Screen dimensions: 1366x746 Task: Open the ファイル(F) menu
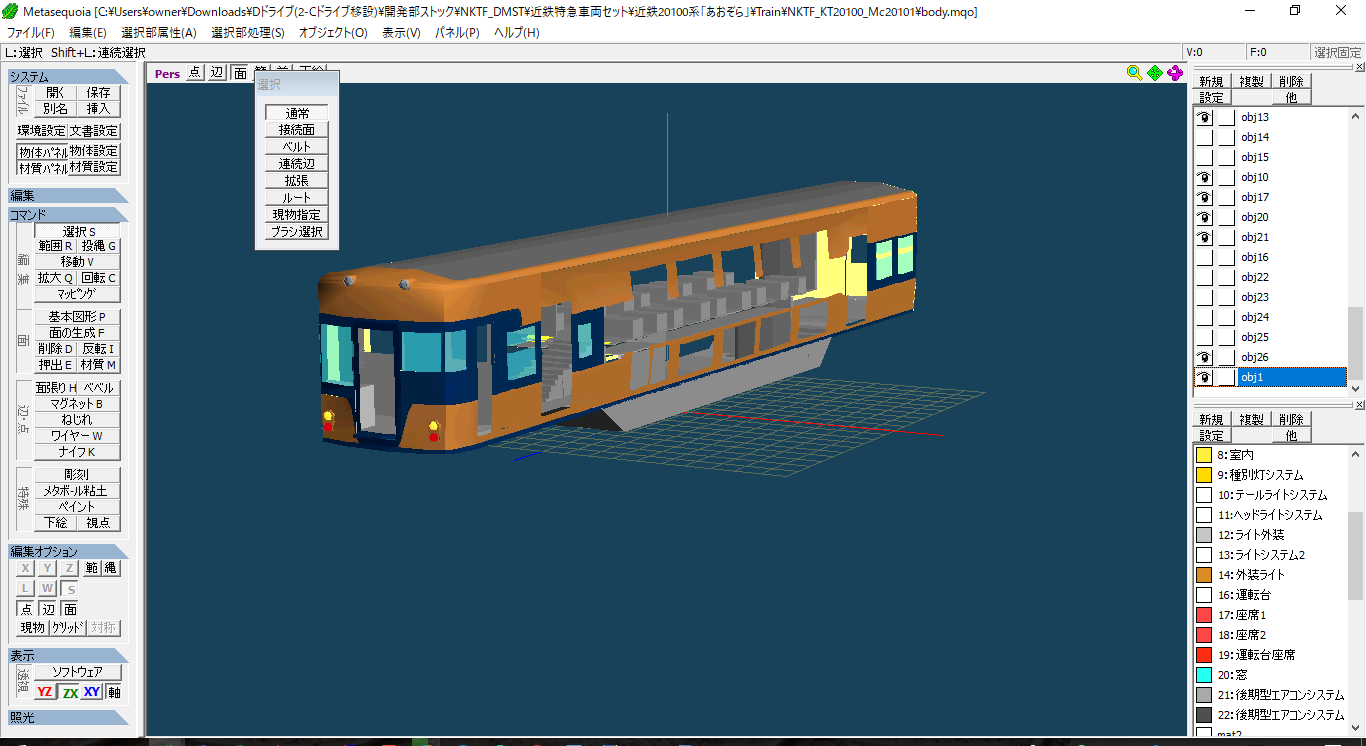(31, 33)
